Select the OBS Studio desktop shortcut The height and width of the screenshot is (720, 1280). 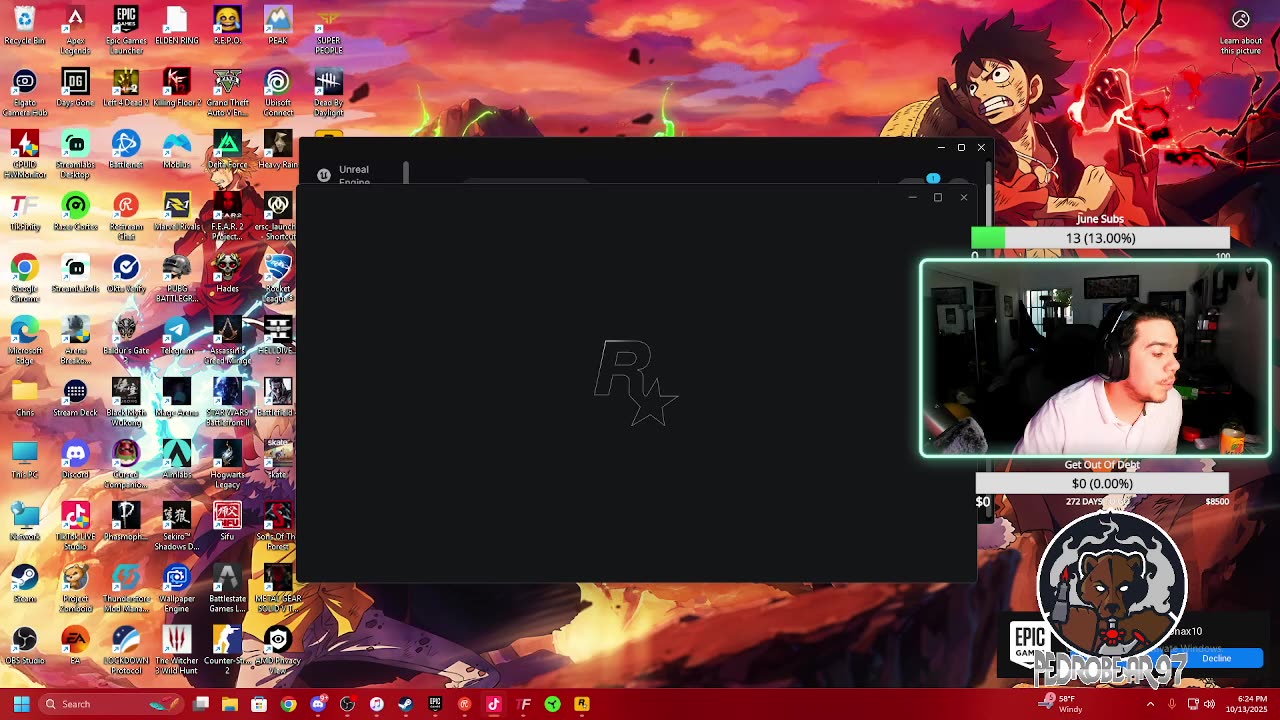tap(25, 646)
